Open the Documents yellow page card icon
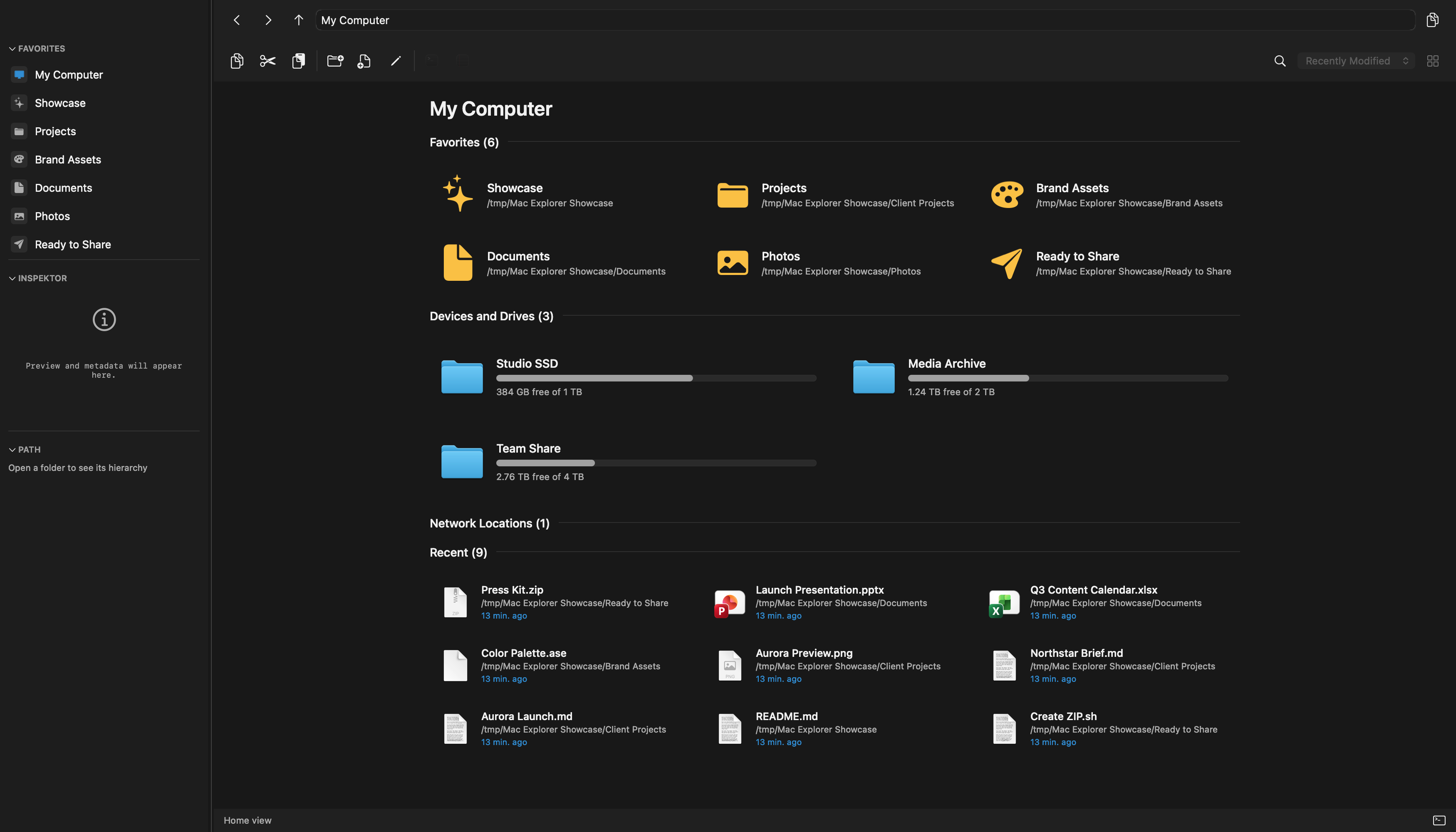Image resolution: width=1456 pixels, height=832 pixels. (x=458, y=262)
